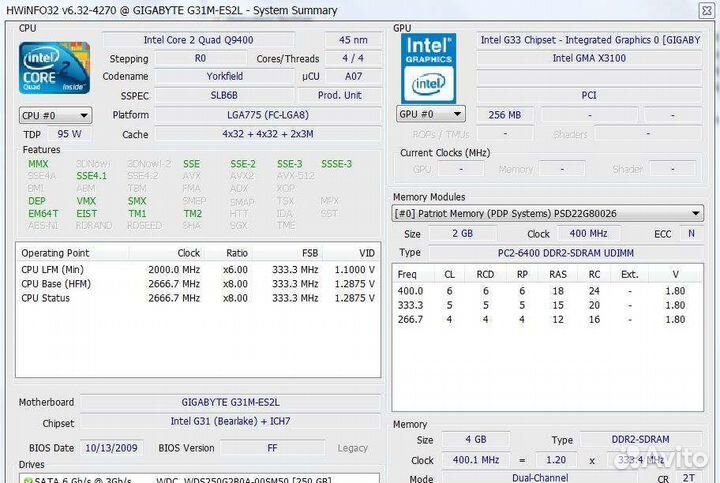
Task: Expand the Patriot Memory module dropdown
Action: (x=547, y=213)
